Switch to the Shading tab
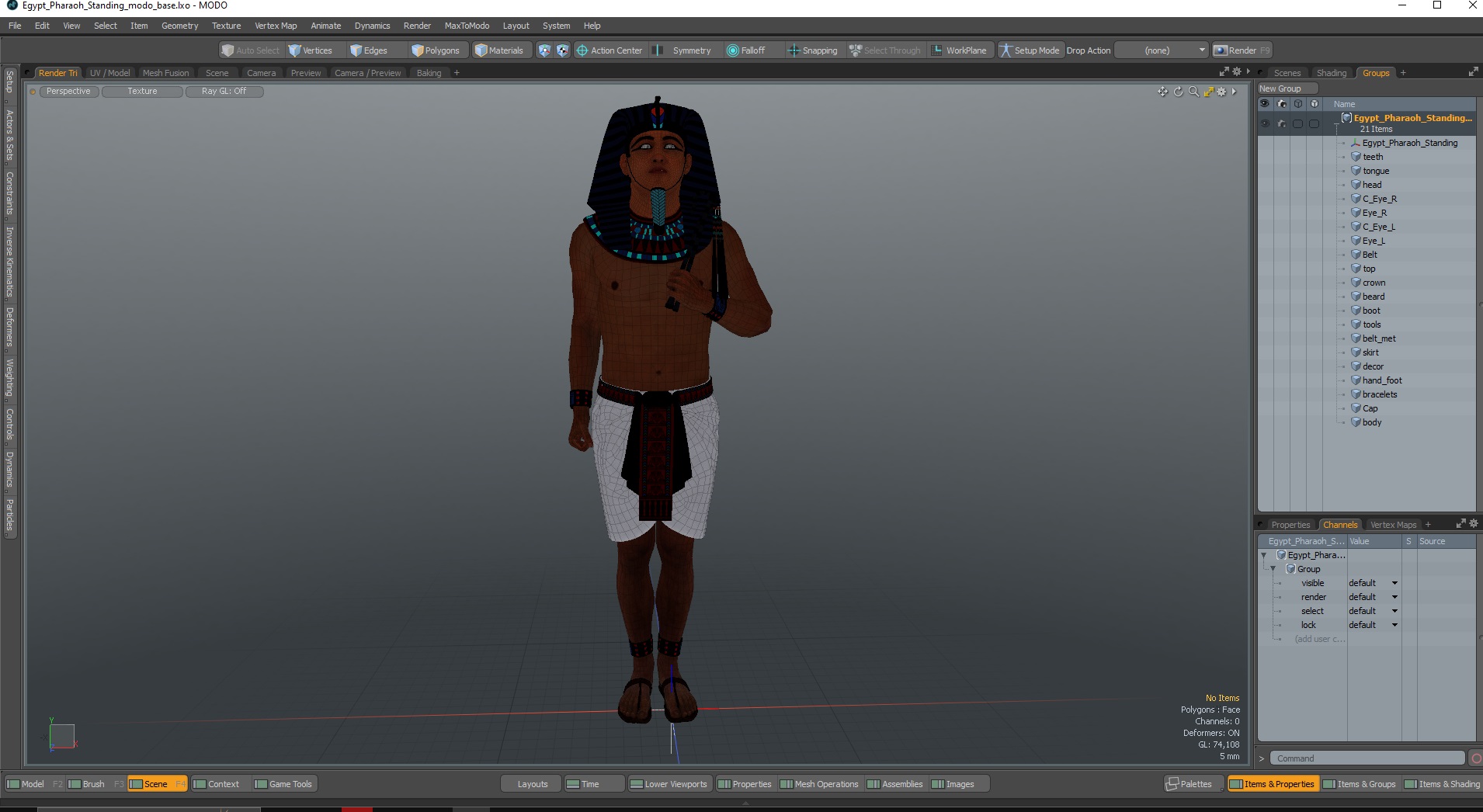Image resolution: width=1483 pixels, height=812 pixels. (1332, 73)
